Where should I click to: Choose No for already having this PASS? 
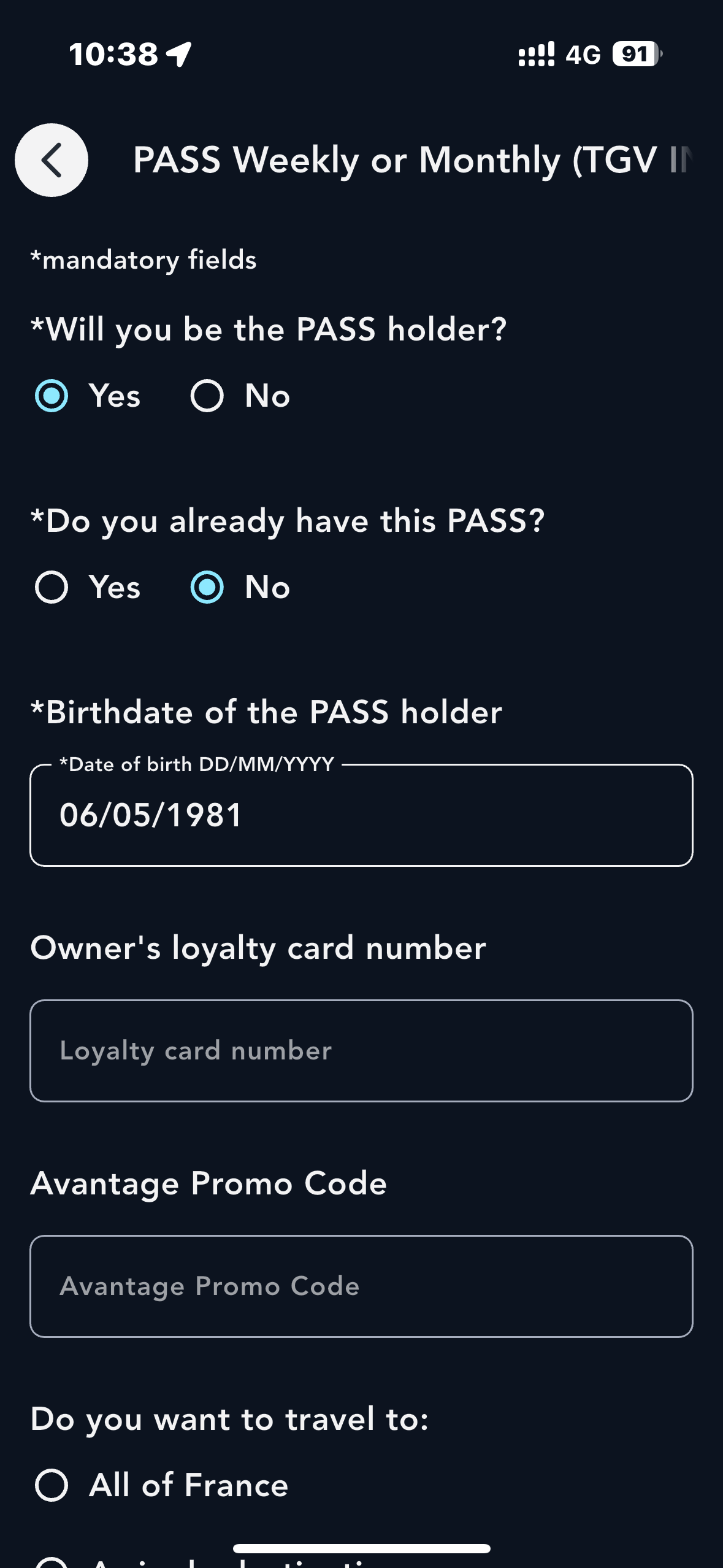207,587
